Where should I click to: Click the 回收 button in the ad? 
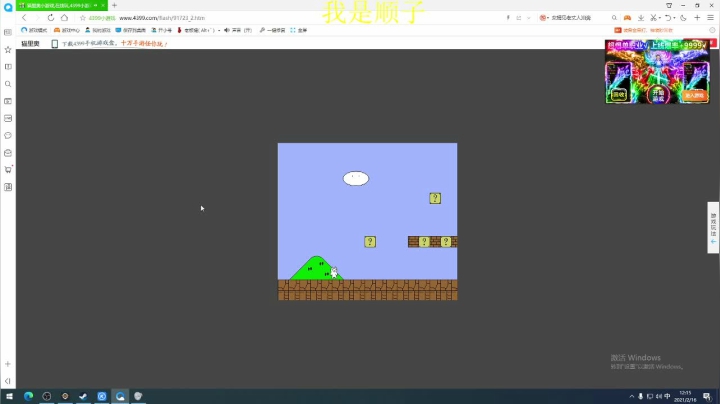pyautogui.click(x=619, y=95)
